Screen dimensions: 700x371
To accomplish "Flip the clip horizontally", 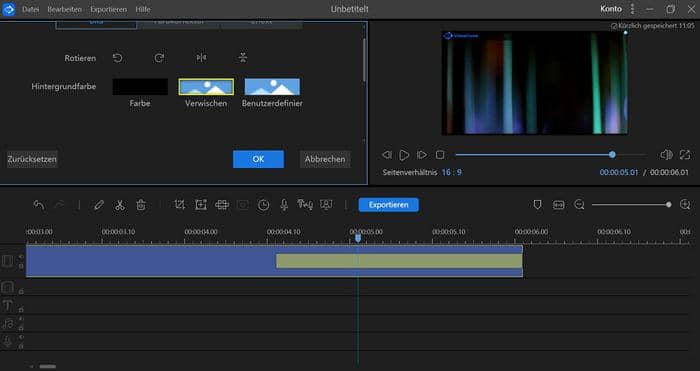I will [x=201, y=58].
